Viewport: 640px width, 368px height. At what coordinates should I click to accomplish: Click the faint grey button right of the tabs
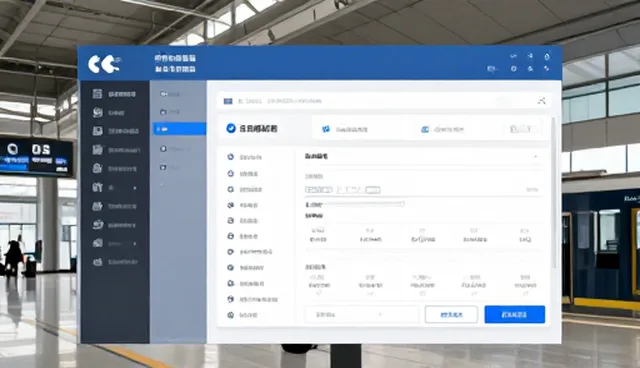[522, 129]
